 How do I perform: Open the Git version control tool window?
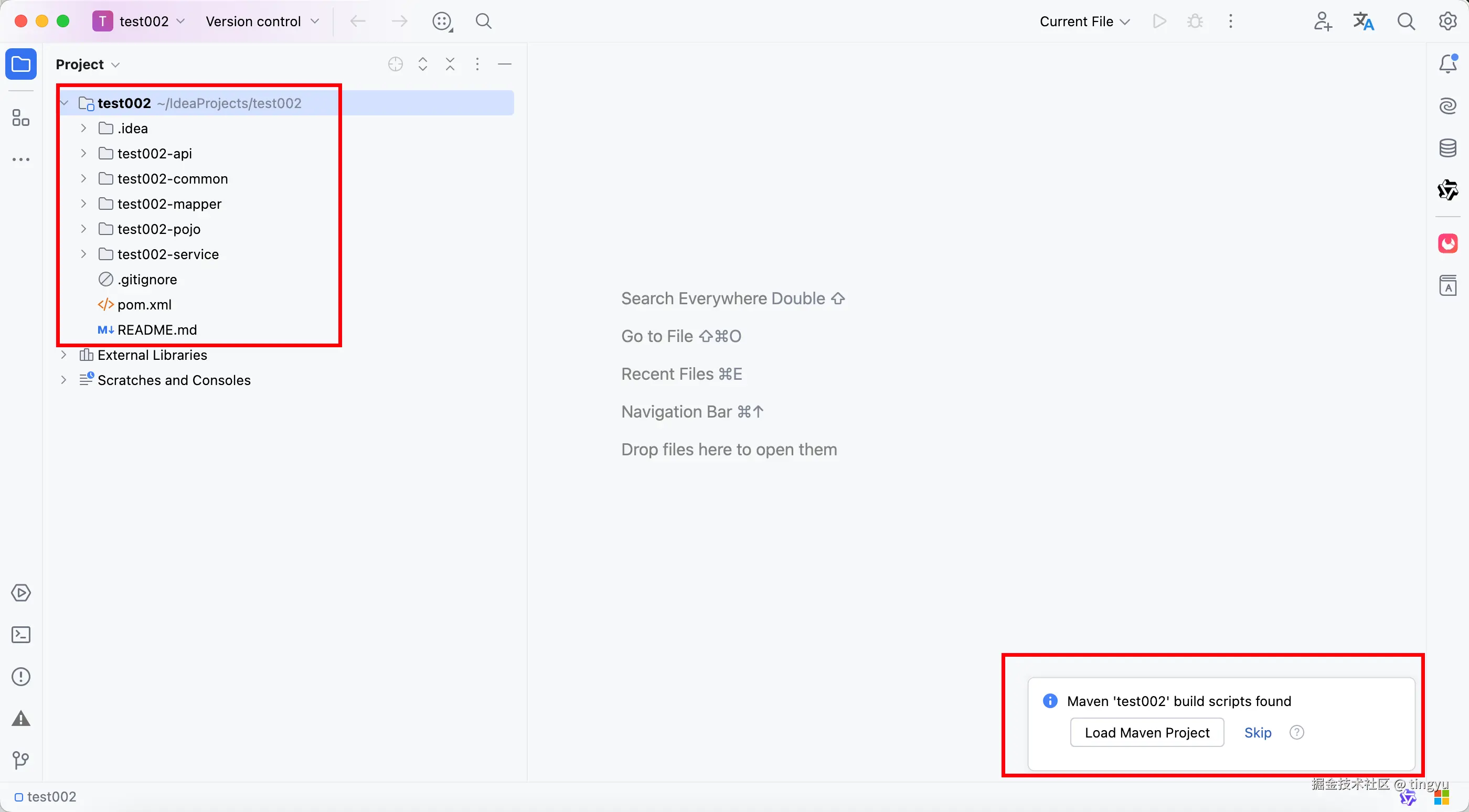tap(20, 760)
